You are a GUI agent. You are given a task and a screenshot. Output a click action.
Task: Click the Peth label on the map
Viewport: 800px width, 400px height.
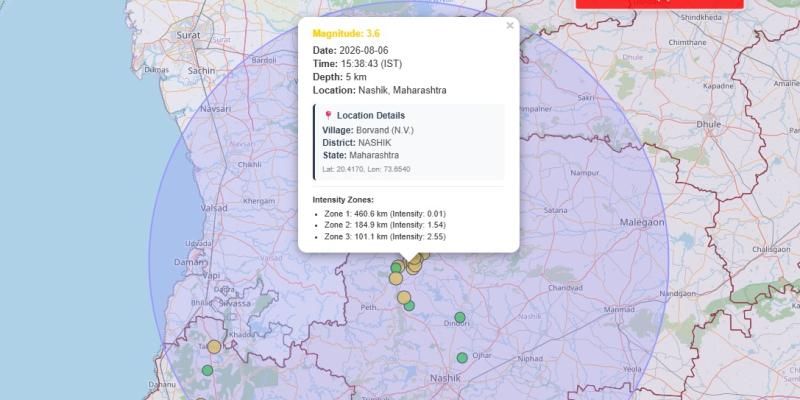[368, 308]
